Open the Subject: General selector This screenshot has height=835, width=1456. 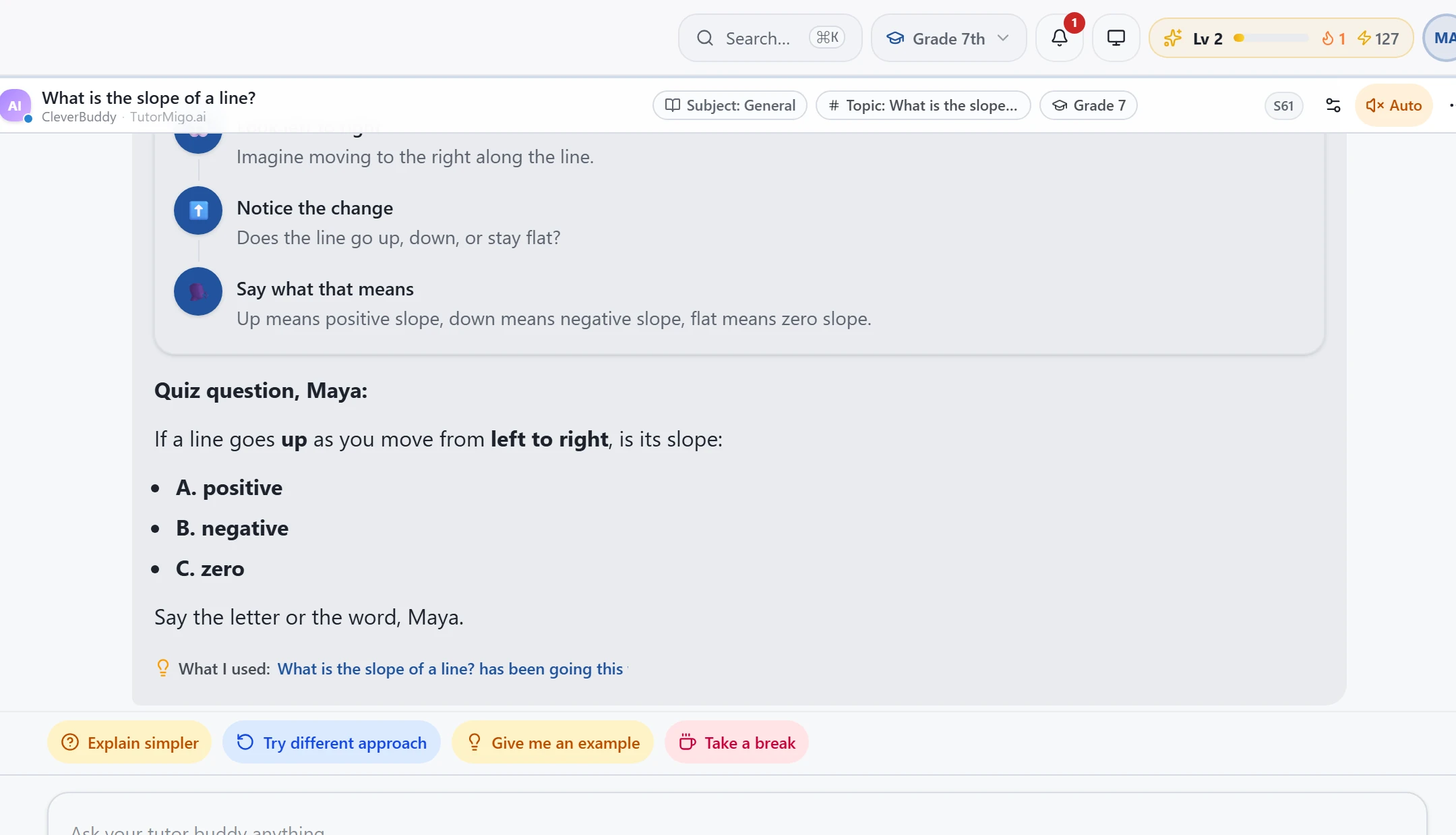tap(730, 105)
